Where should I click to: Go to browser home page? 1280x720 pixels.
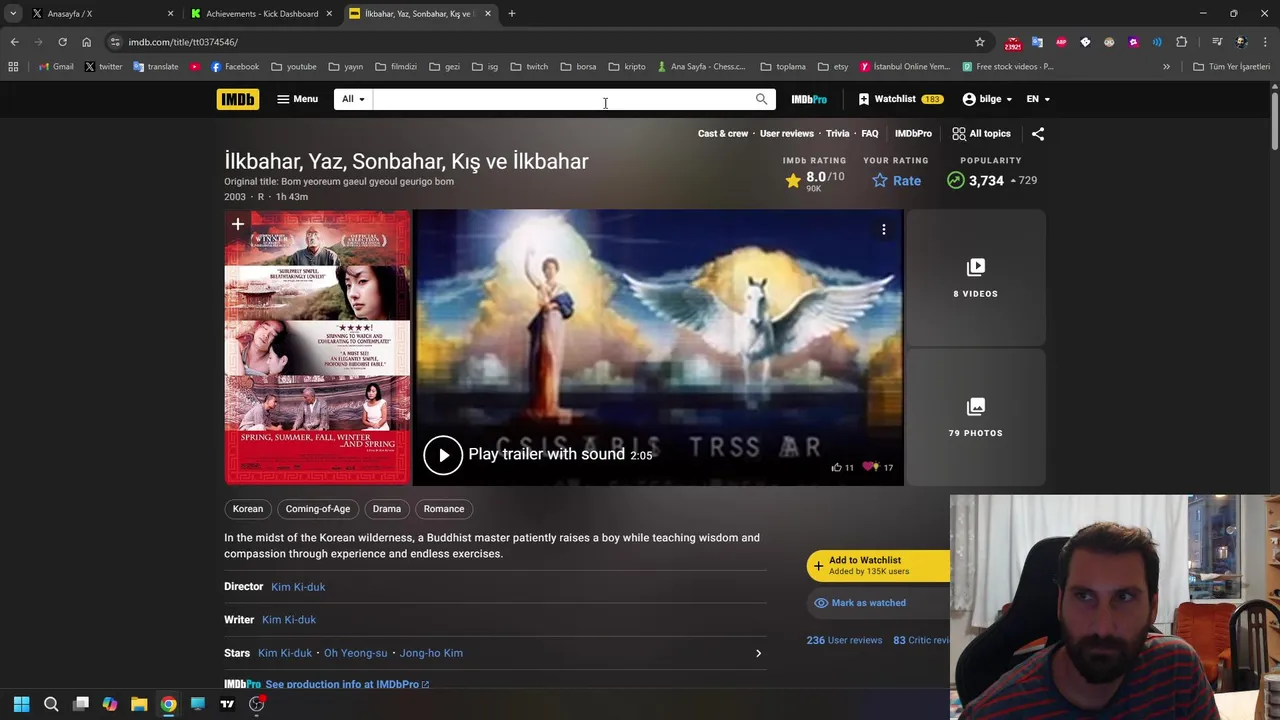coord(86,42)
